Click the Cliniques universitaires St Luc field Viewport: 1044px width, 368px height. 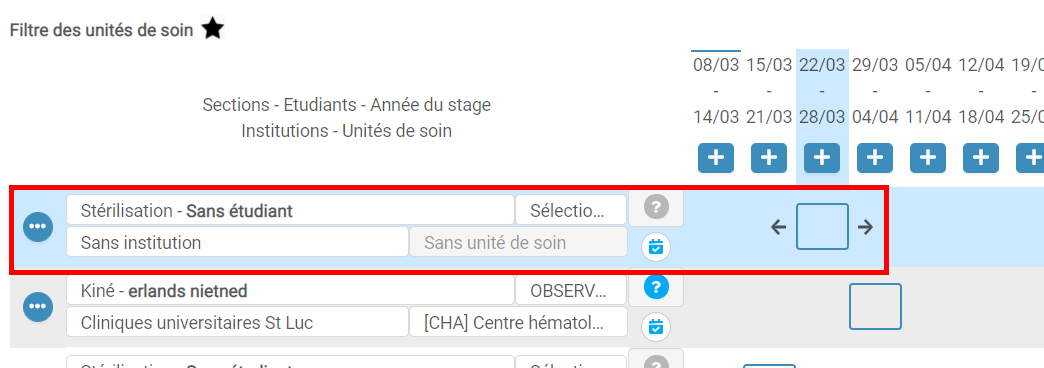point(237,322)
